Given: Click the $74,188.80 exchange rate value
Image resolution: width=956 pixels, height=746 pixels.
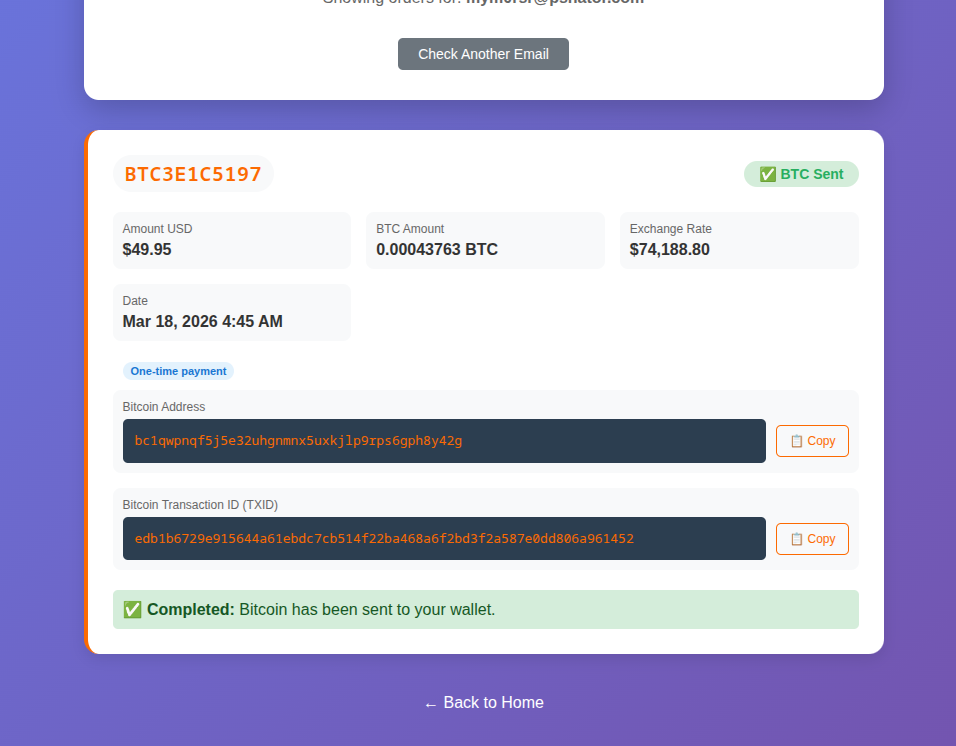Looking at the screenshot, I should 669,249.
